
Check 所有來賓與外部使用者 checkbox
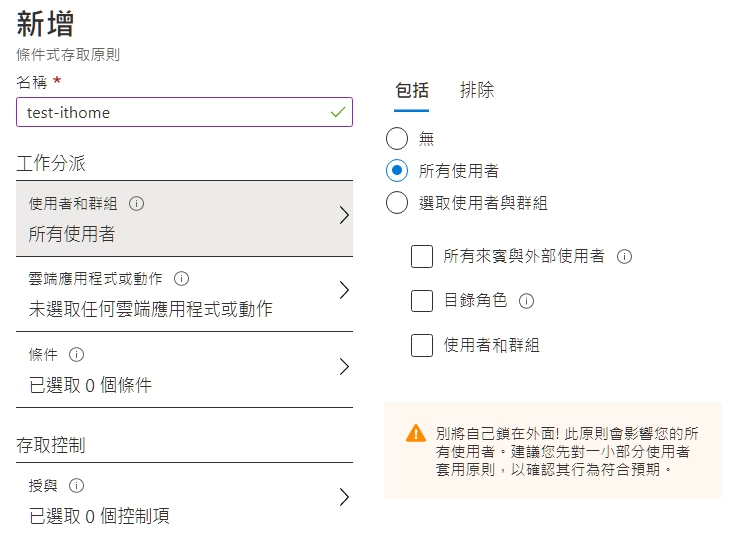(422, 256)
